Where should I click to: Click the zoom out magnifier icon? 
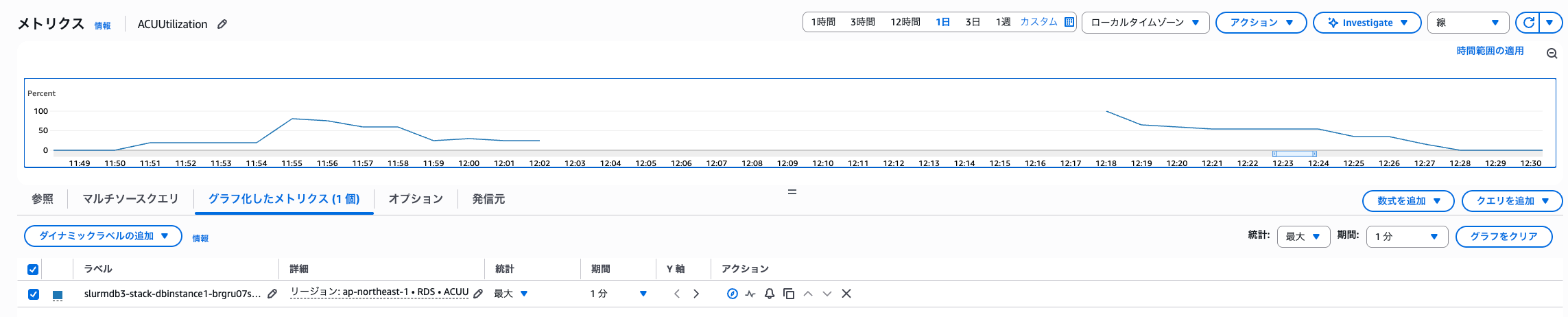click(x=1552, y=54)
